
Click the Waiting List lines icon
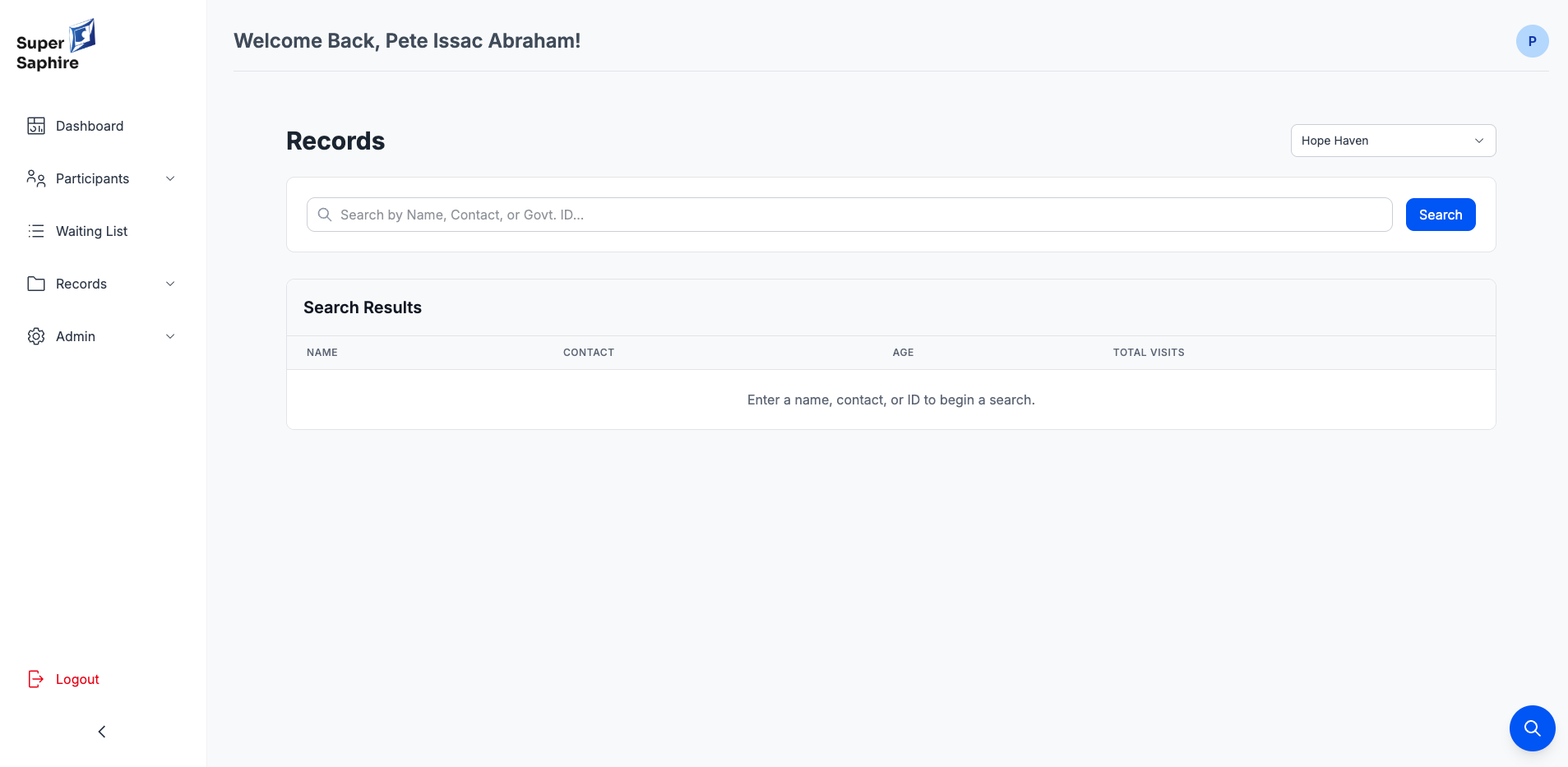(x=36, y=231)
